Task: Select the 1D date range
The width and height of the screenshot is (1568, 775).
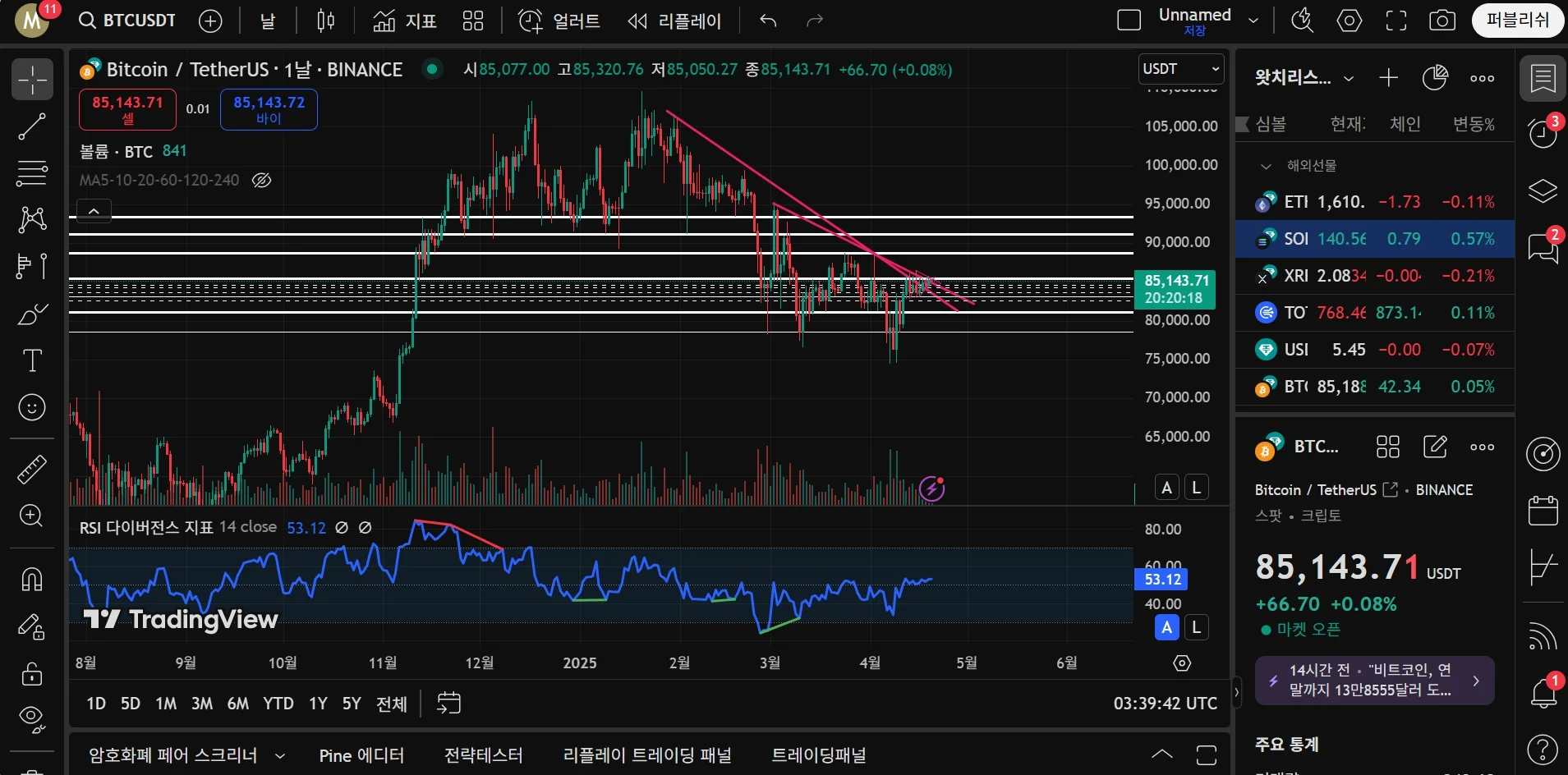Action: coord(96,704)
